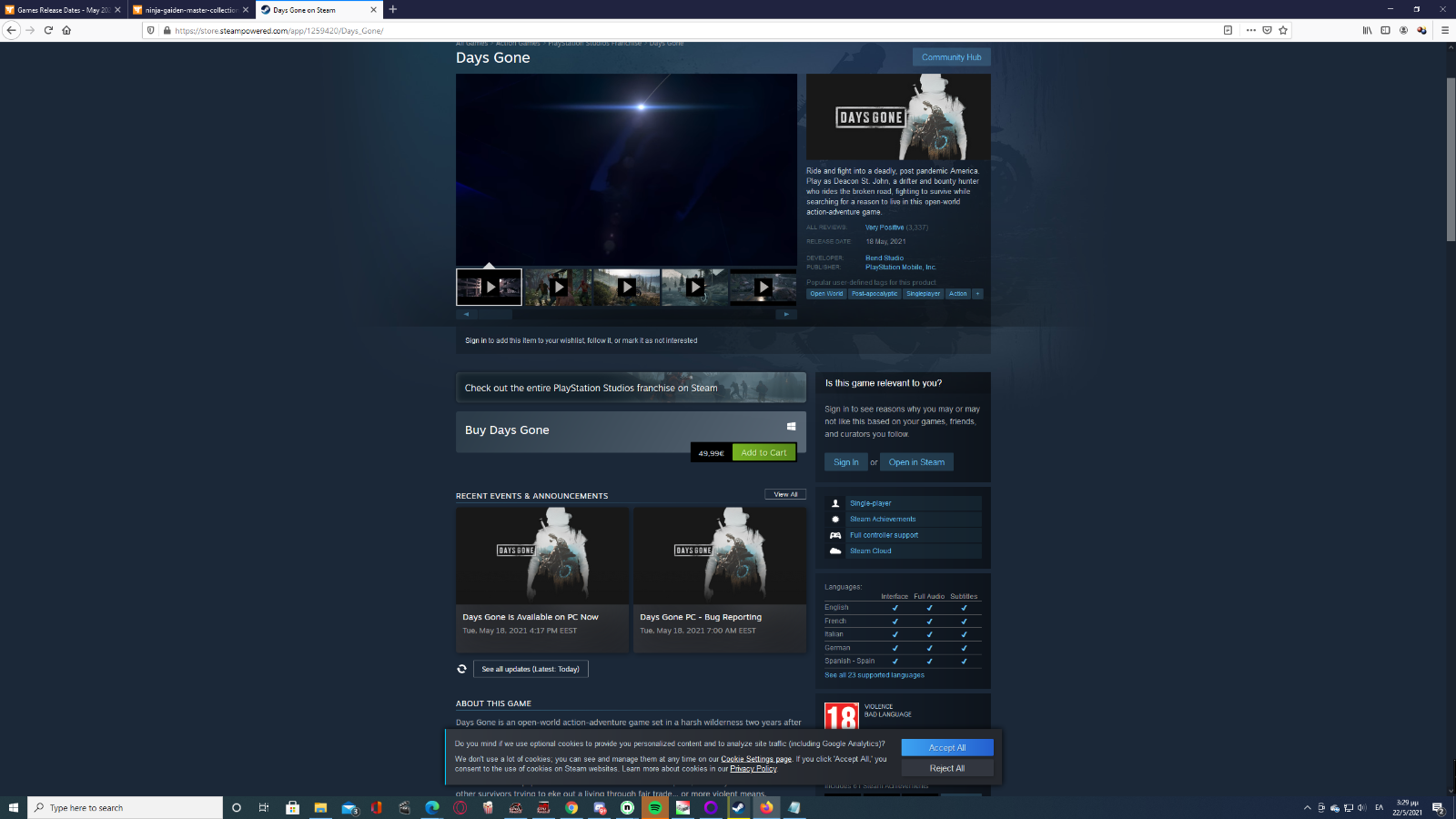Open Cookie Settings page link
This screenshot has height=819, width=1456.
coord(756,759)
